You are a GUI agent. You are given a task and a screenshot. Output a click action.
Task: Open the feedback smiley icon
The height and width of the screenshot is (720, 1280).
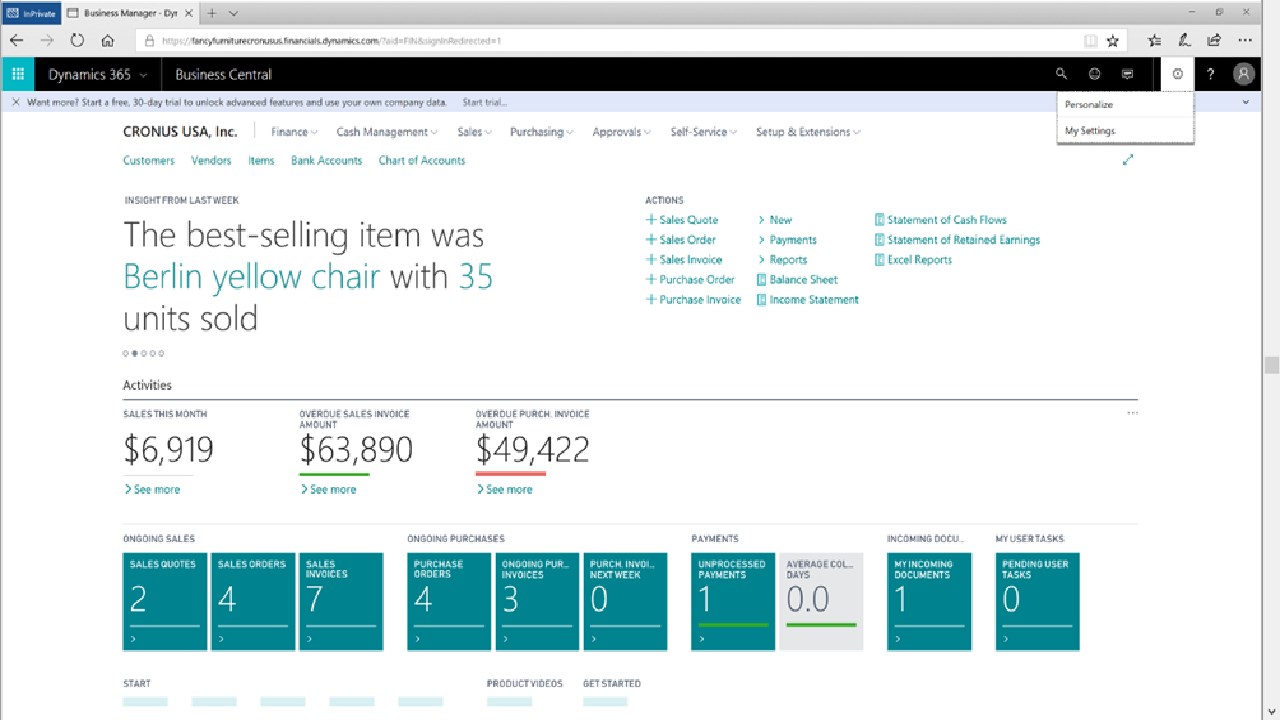1094,74
